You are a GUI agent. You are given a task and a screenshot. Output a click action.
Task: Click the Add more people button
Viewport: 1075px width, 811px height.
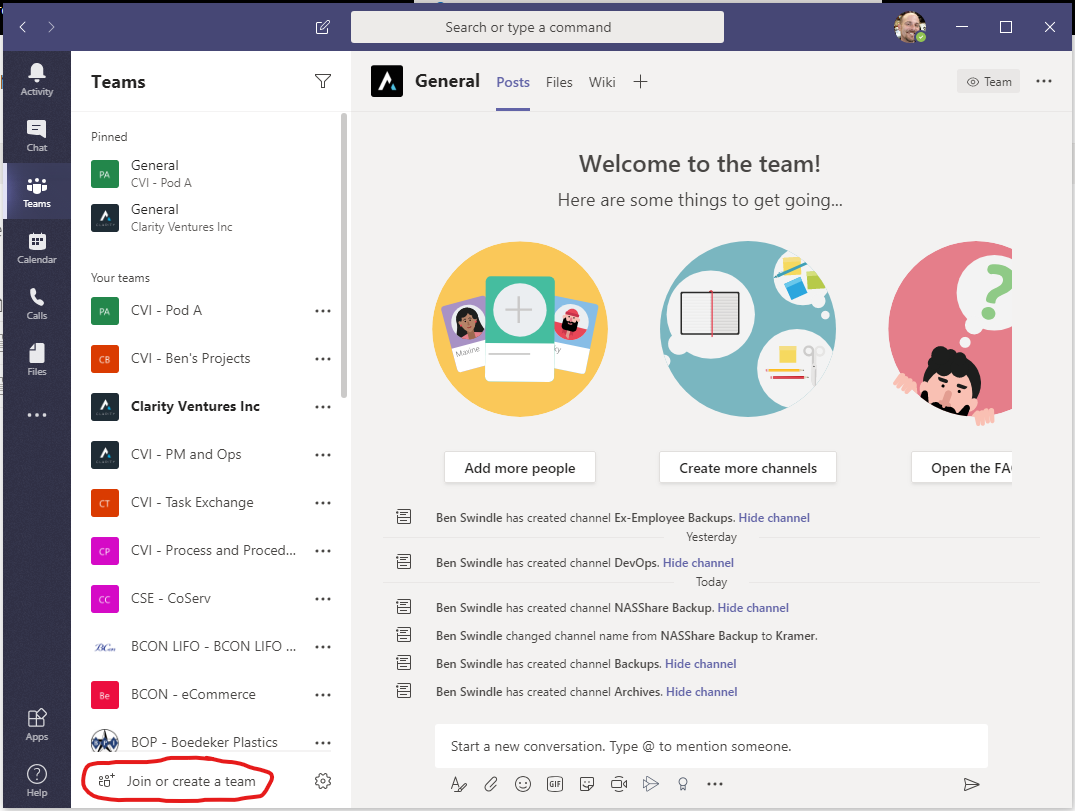[520, 468]
